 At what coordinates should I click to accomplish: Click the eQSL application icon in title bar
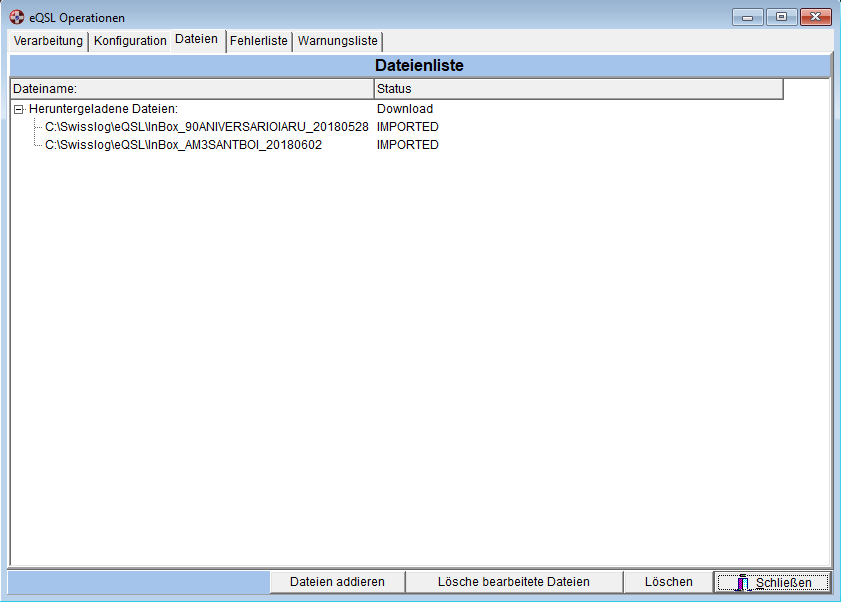pos(16,17)
